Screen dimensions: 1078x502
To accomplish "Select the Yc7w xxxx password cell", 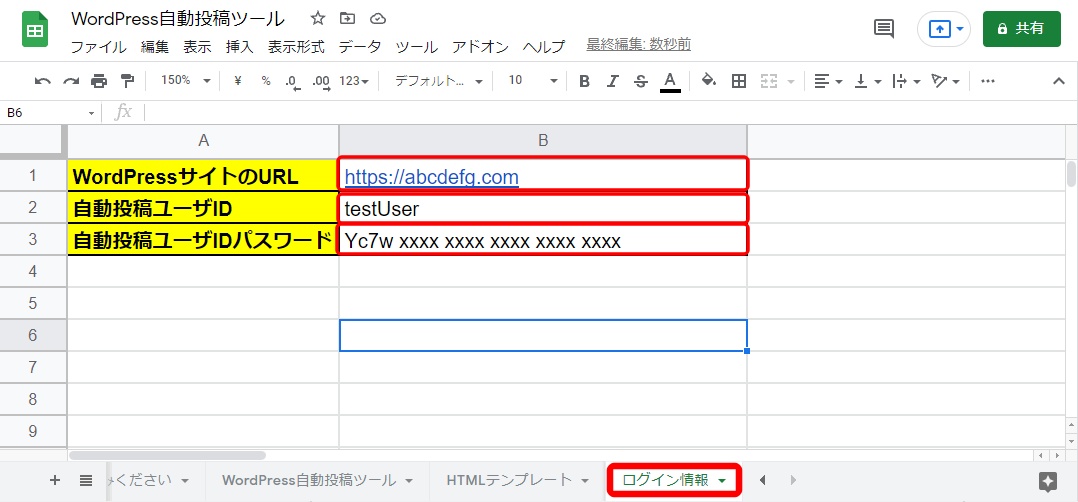I will pyautogui.click(x=543, y=240).
